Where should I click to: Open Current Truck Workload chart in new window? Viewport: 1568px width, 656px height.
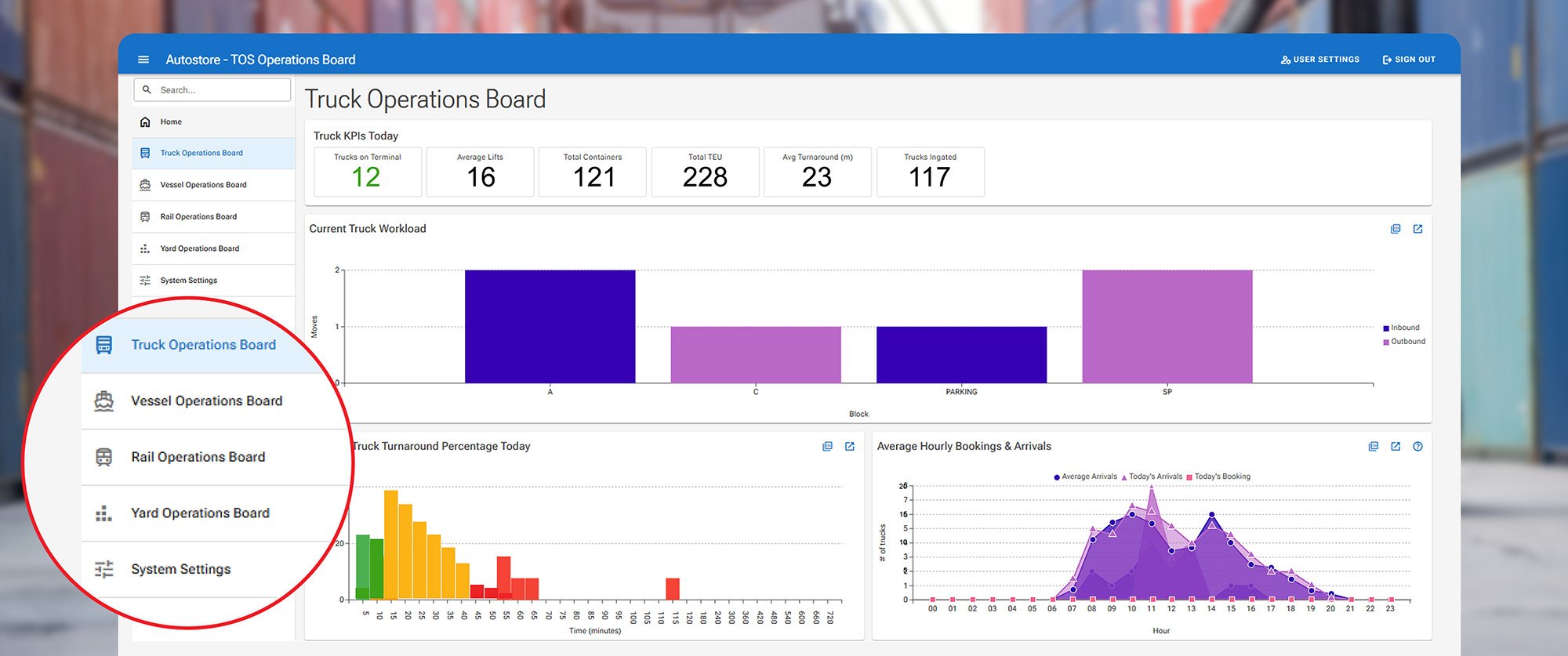click(x=1417, y=229)
